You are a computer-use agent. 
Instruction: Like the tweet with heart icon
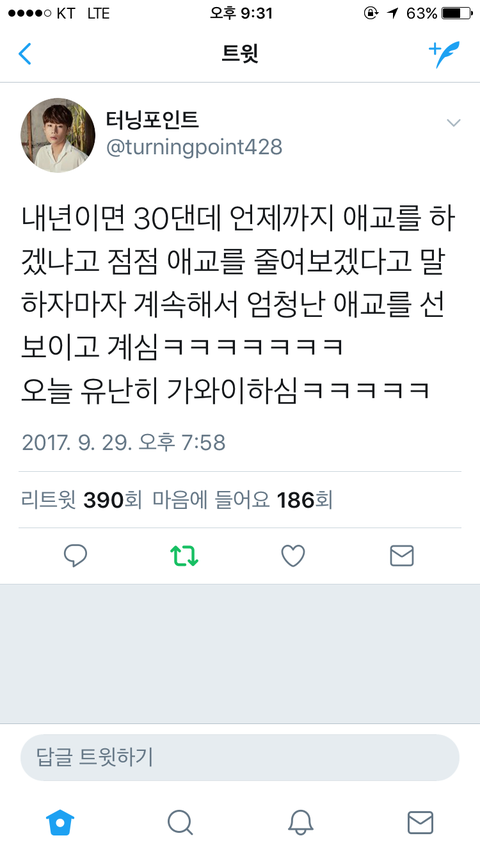tap(293, 556)
